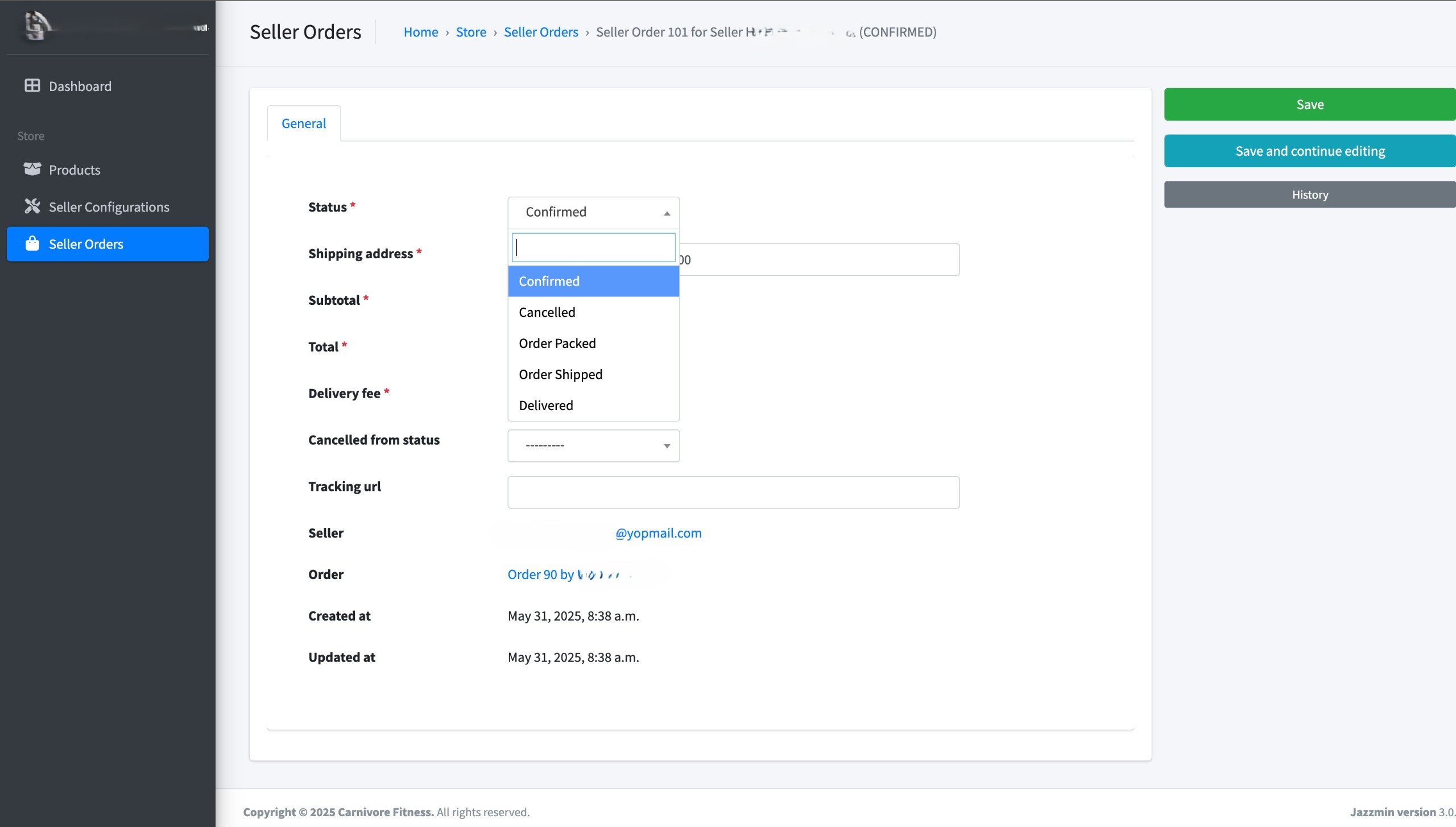Open Seller Configurations menu item
Screen dimensions: 1456x827
pos(107,206)
